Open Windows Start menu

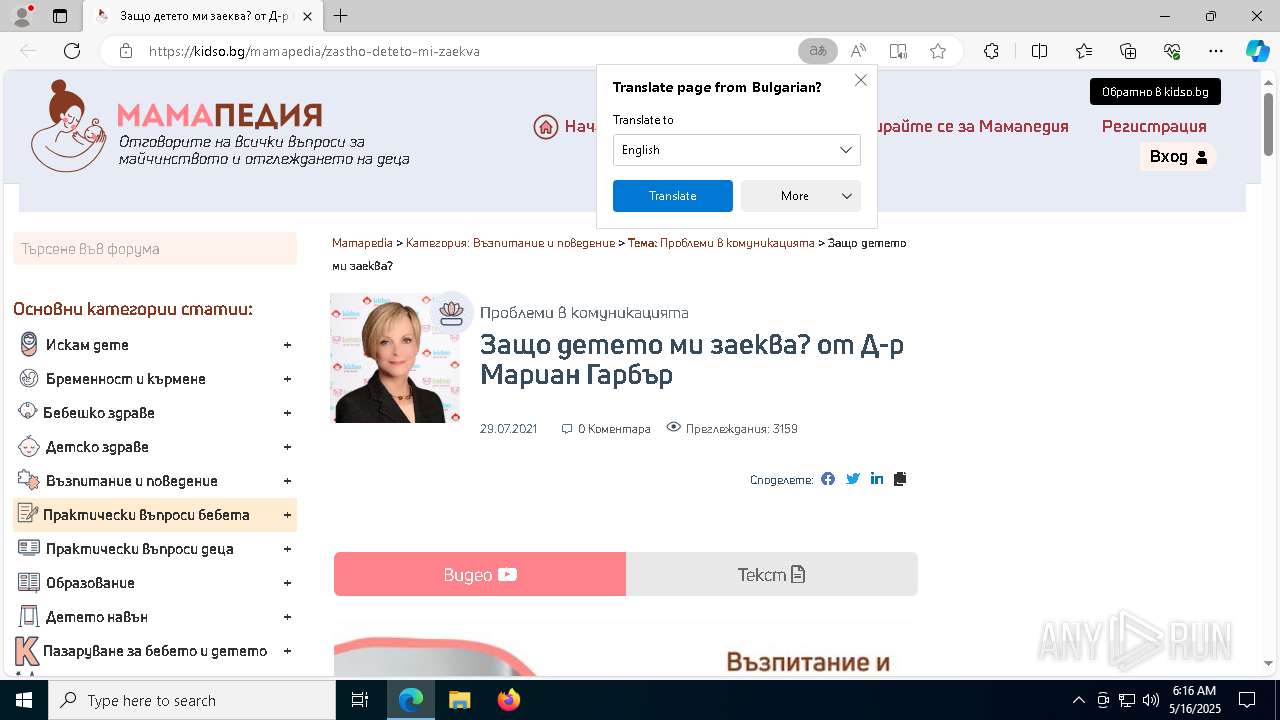pyautogui.click(x=23, y=700)
